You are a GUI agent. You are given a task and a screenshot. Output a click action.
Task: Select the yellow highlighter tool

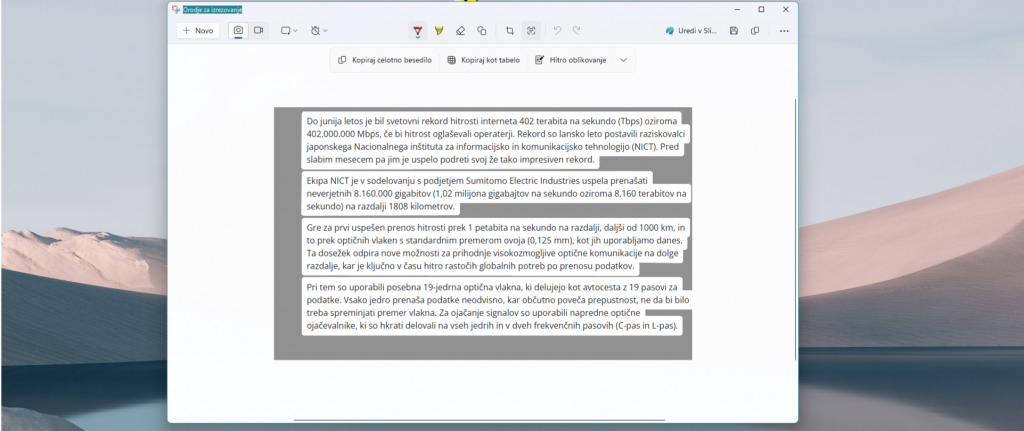coord(439,31)
